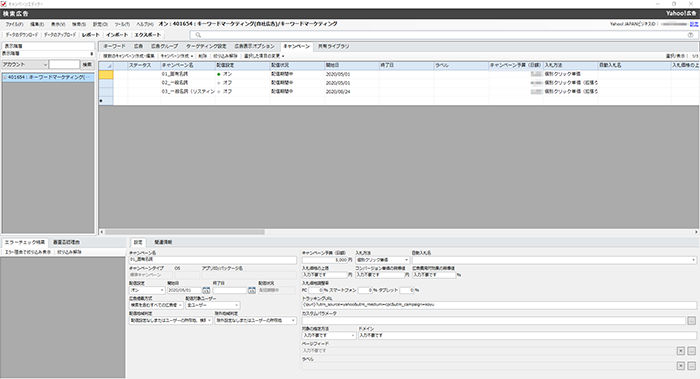Screen dimensions: 700x379
Task: Switch to the 関連情報 tab
Action: click(163, 242)
